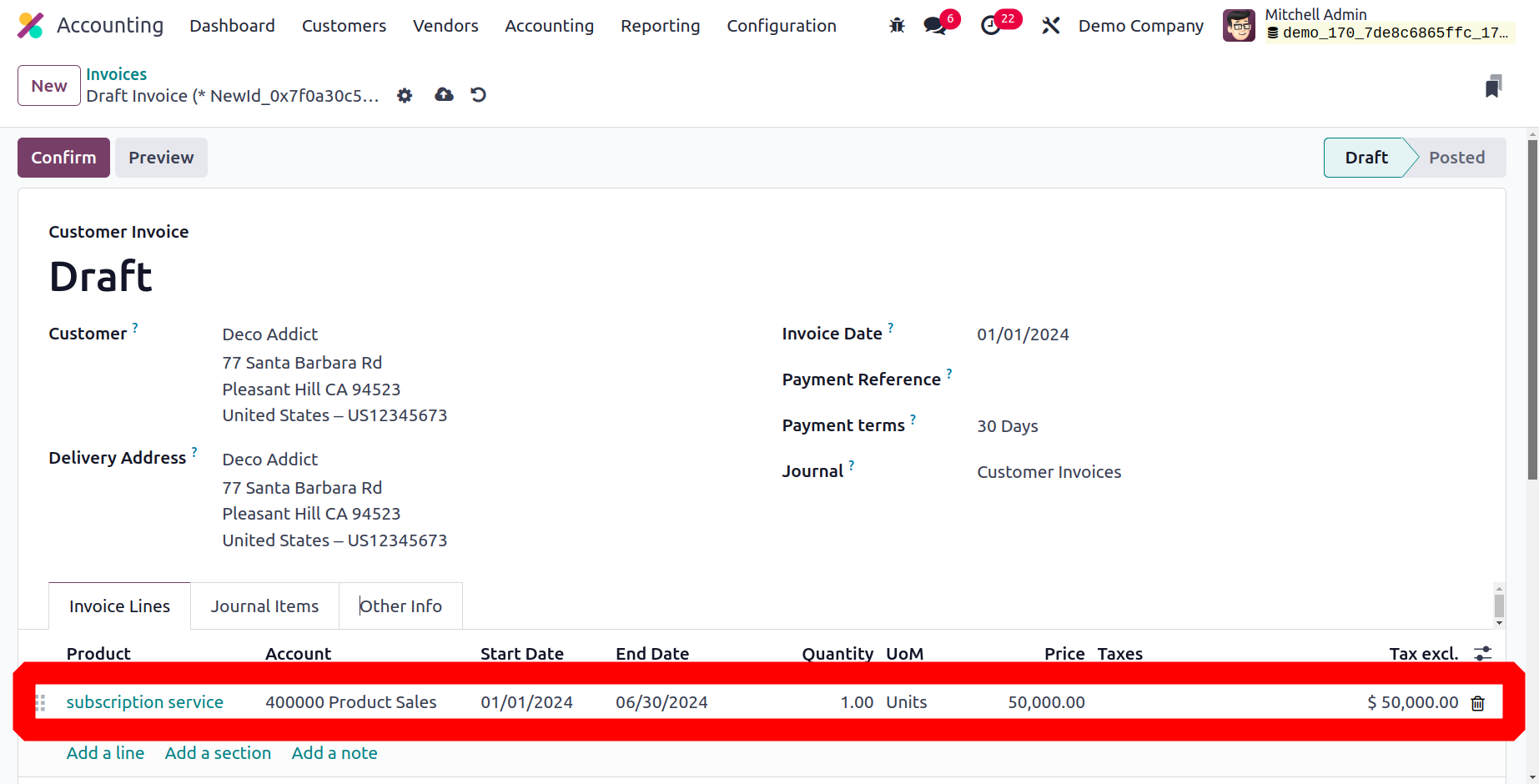1539x784 pixels.
Task: Click Add a note link
Action: pyautogui.click(x=334, y=753)
